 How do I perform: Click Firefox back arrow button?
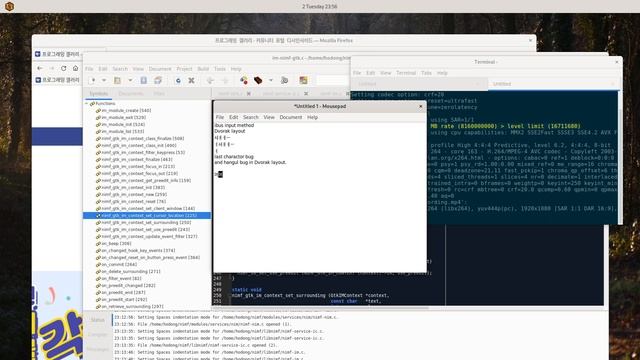point(40,68)
